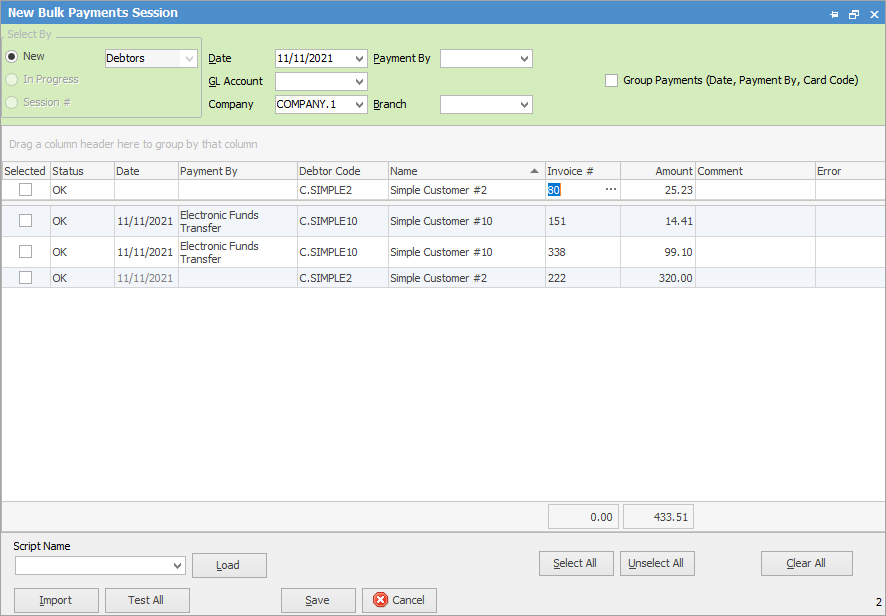Open the GL Account dropdown
Image resolution: width=886 pixels, height=616 pixels.
[360, 82]
